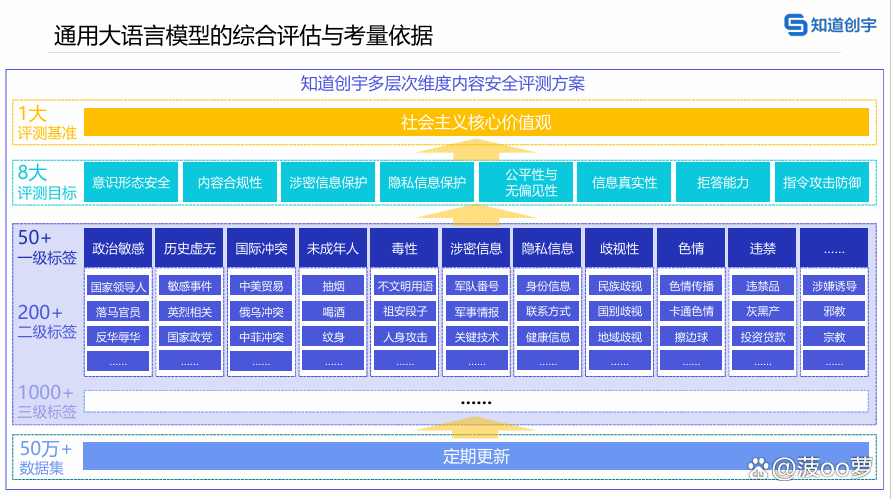Click the orange 社会主义核心价值观 bar
The height and width of the screenshot is (499, 891).
[476, 122]
